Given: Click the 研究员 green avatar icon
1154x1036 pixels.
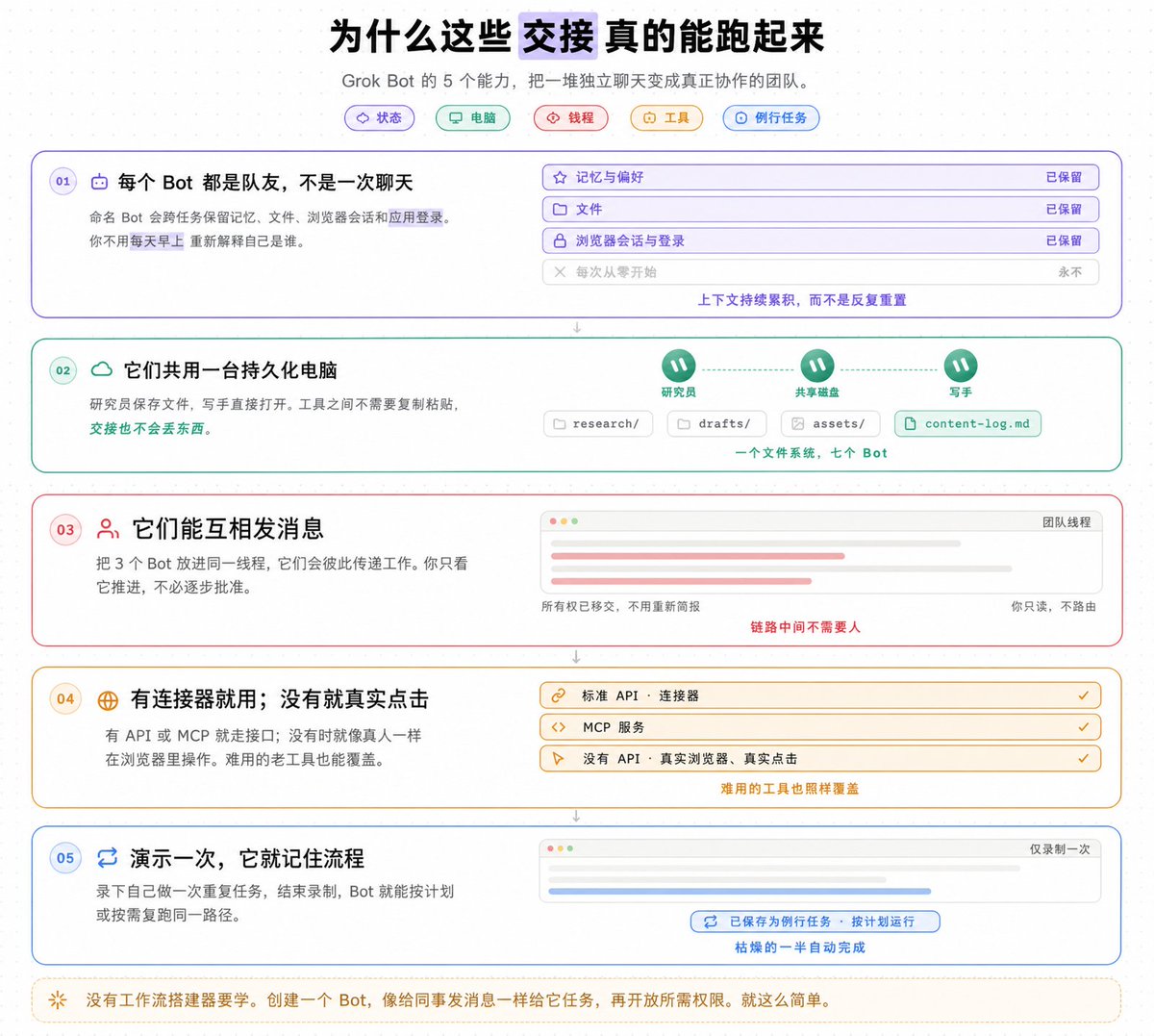Looking at the screenshot, I should [x=679, y=366].
